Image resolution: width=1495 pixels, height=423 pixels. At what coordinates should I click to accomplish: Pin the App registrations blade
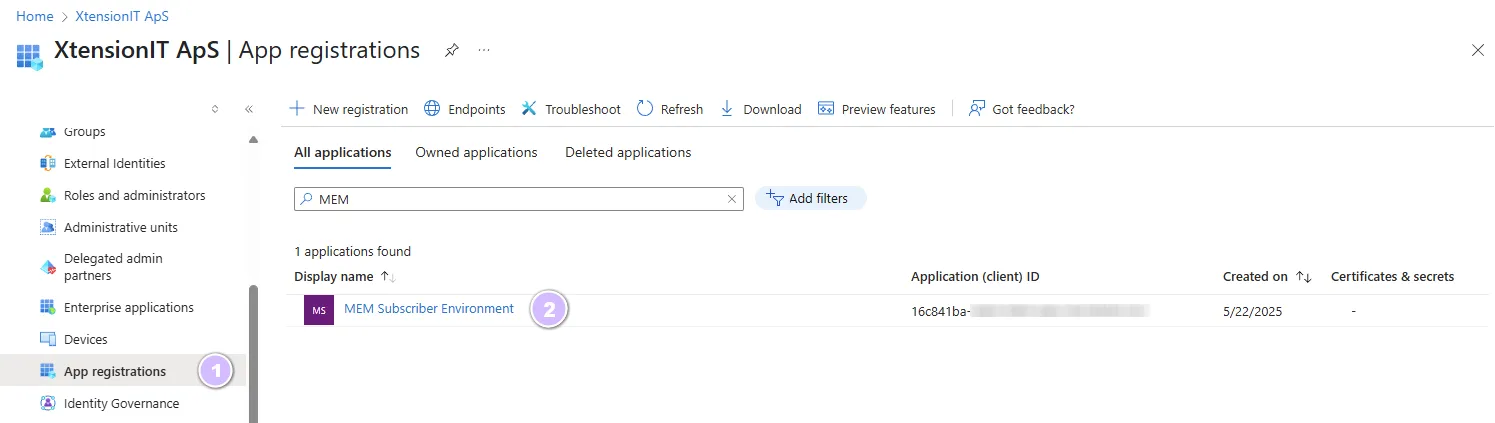451,50
